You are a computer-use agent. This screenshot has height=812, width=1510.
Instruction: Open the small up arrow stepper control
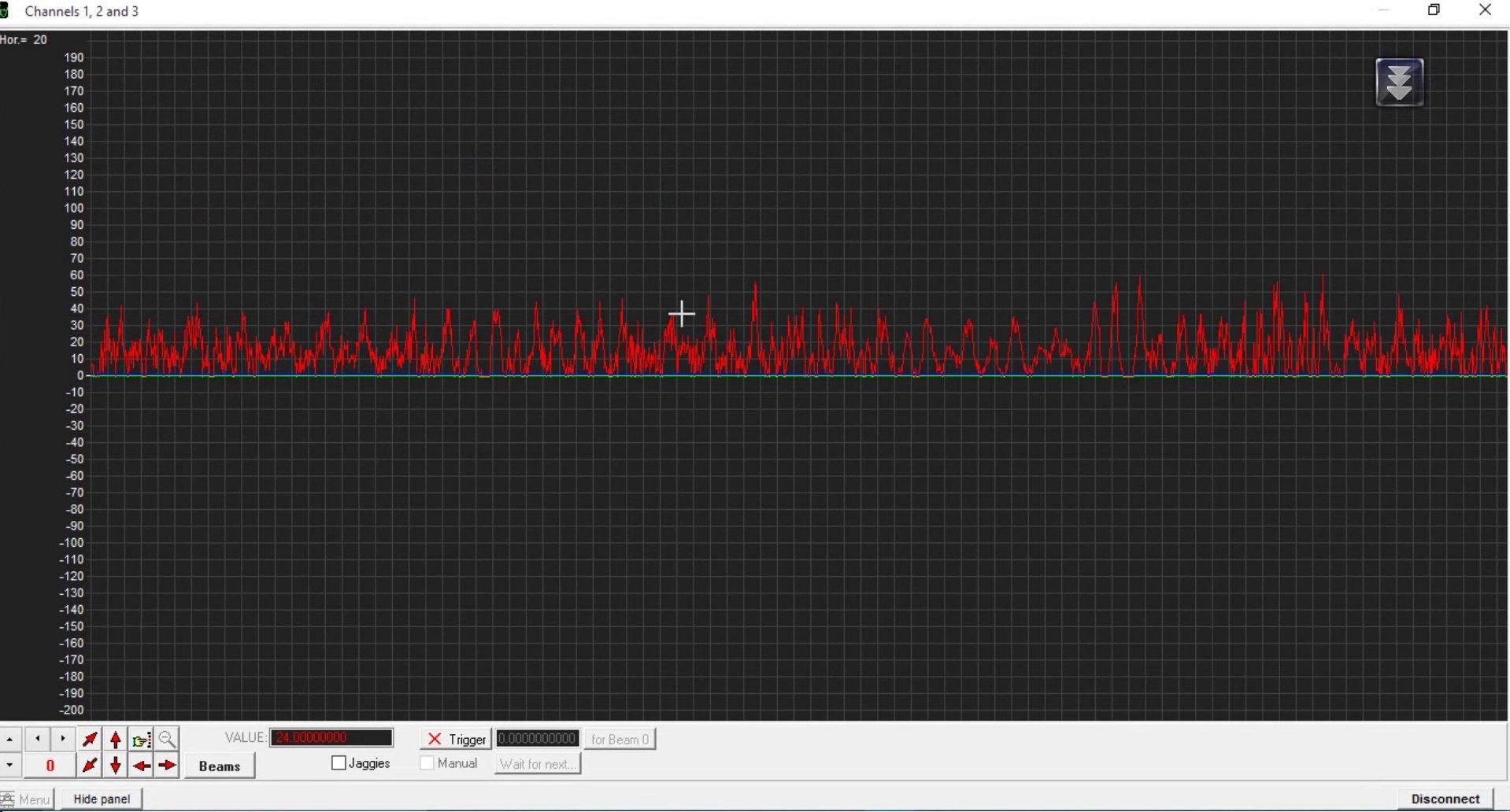click(x=9, y=739)
